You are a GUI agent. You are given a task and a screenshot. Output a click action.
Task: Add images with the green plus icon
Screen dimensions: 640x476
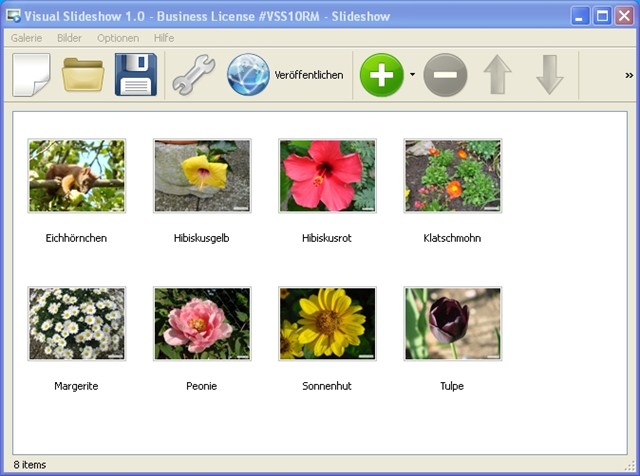pos(381,75)
